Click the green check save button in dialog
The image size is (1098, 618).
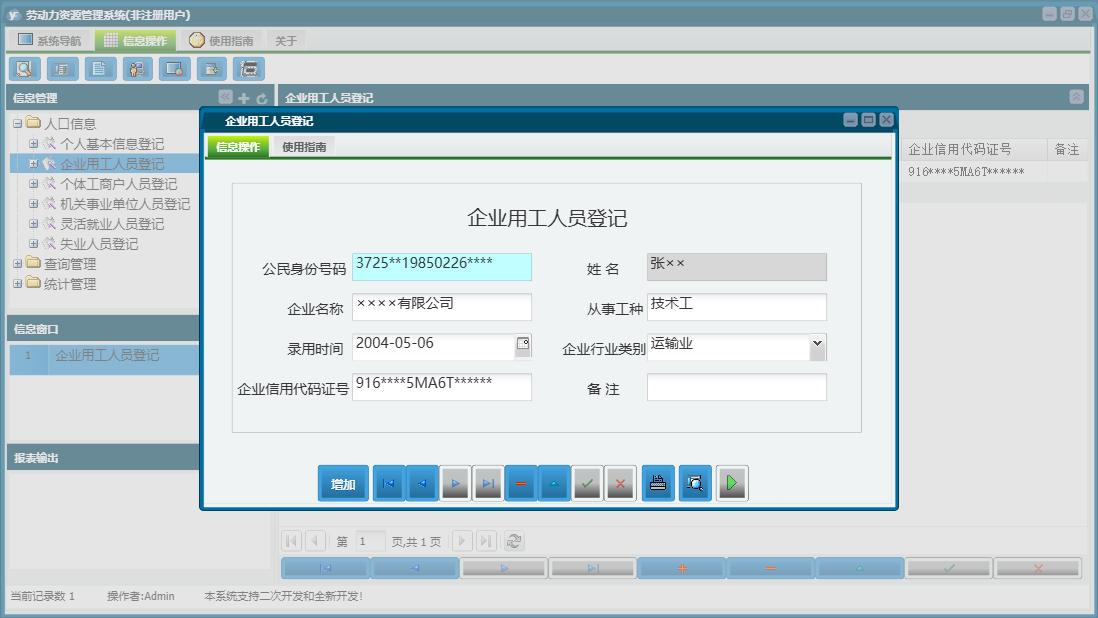(x=588, y=483)
